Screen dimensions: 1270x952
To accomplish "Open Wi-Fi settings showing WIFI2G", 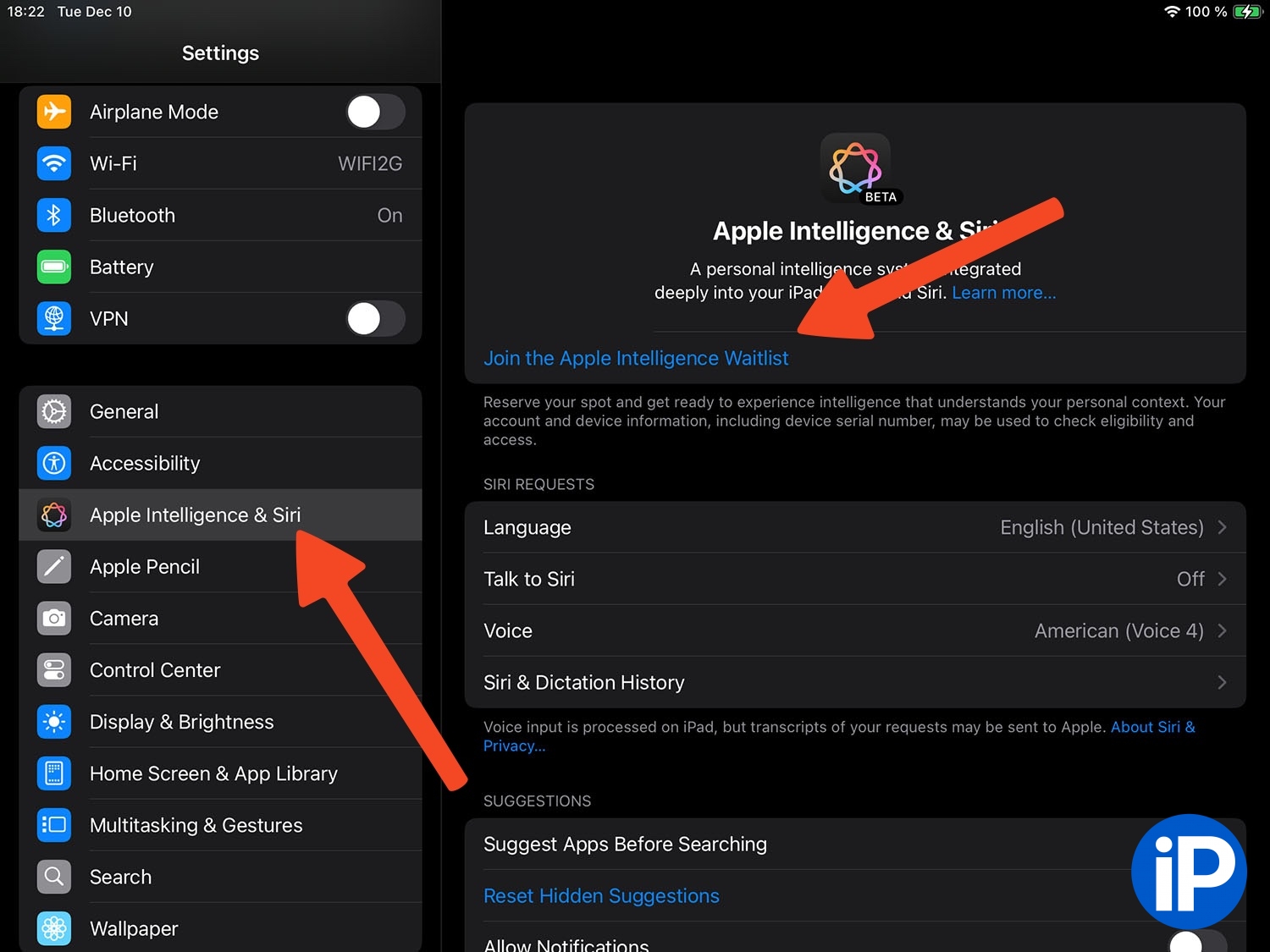I will (220, 163).
